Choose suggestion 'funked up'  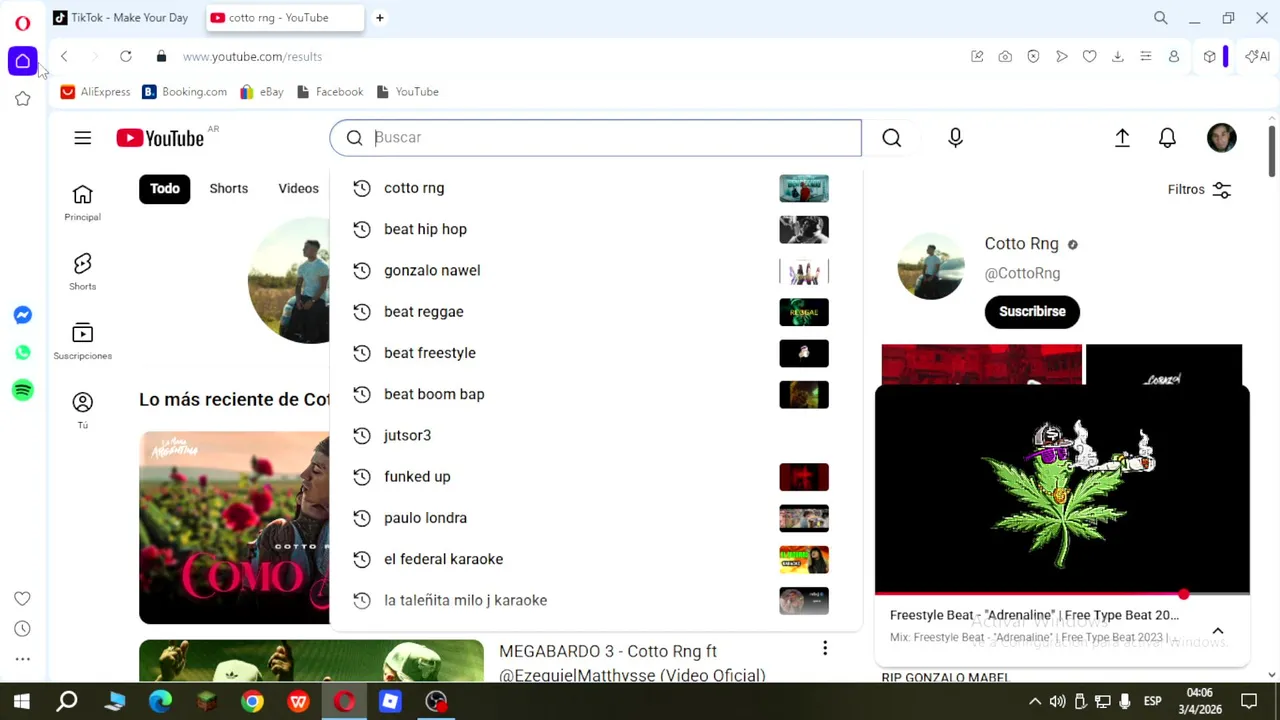pyautogui.click(x=595, y=477)
